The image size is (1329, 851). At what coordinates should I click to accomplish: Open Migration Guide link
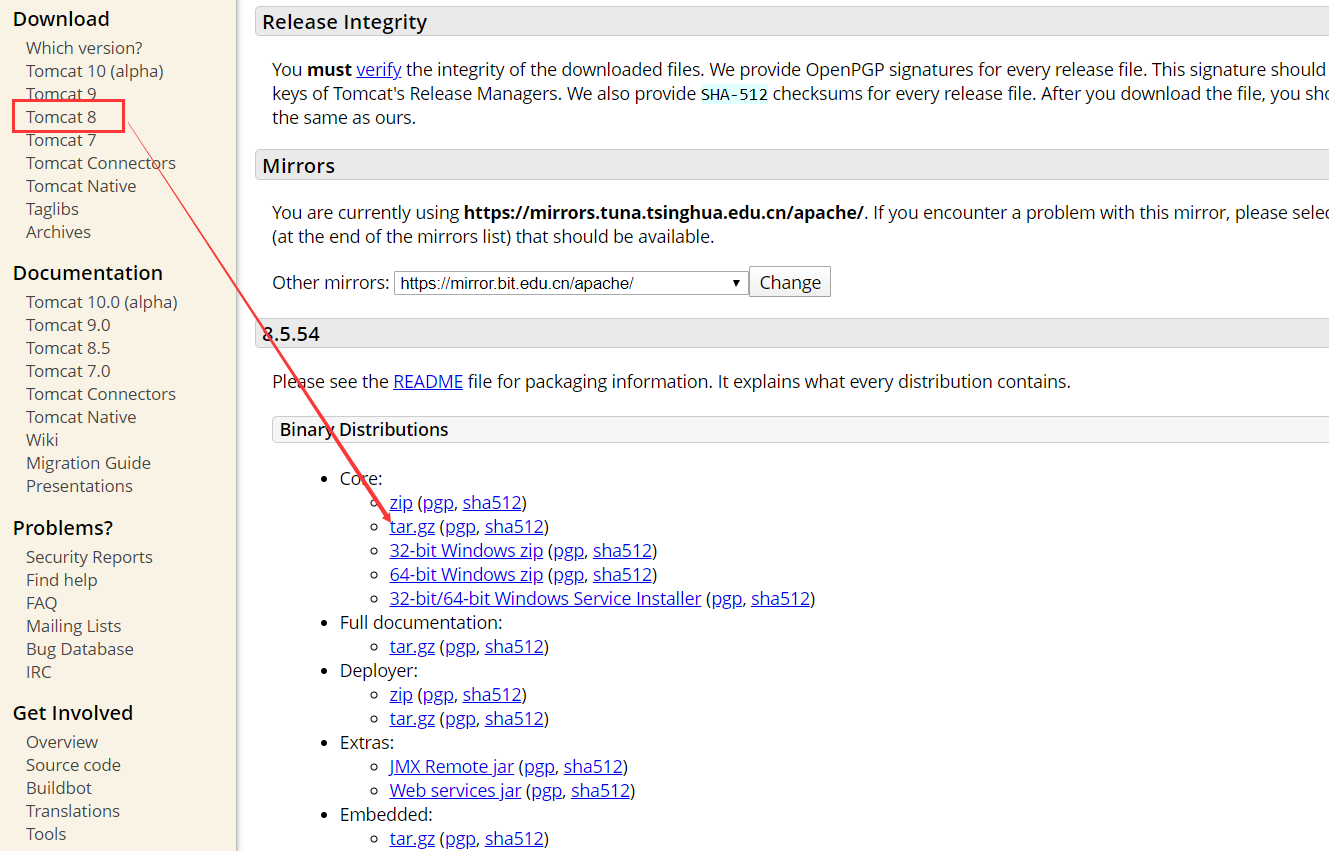click(x=88, y=463)
